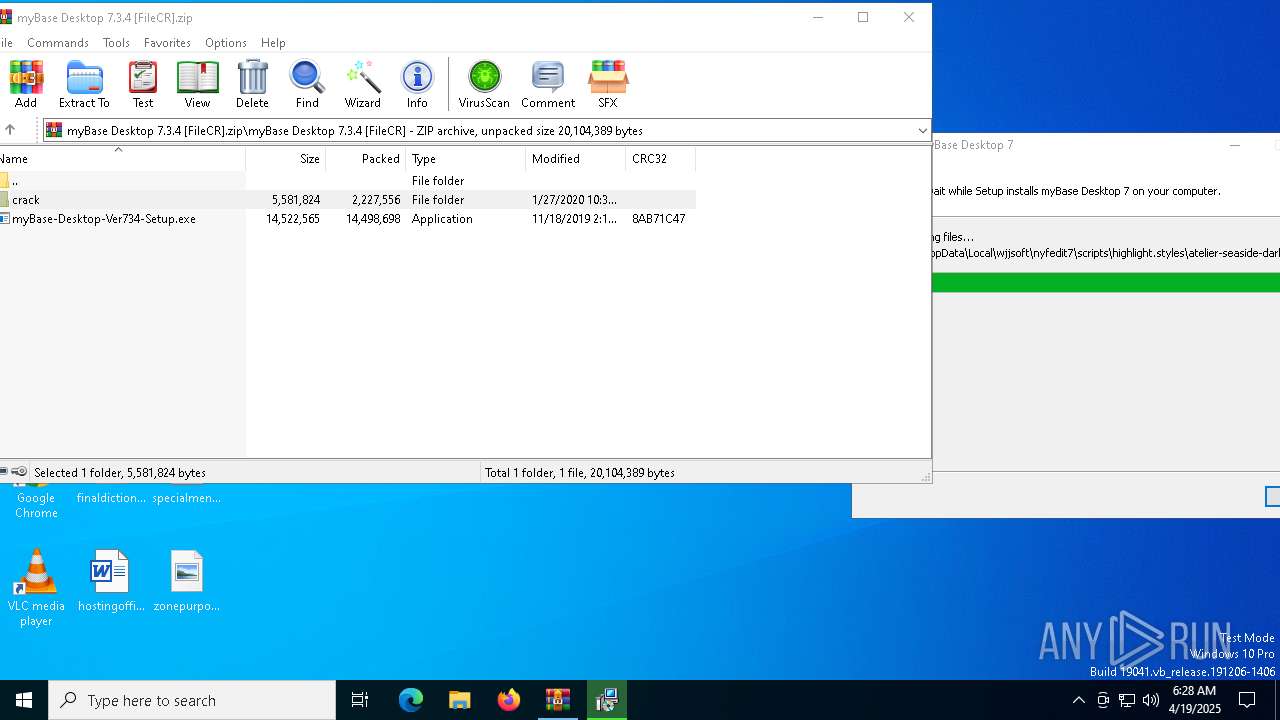This screenshot has height=720, width=1280.
Task: Launch the Wizard tool
Action: (362, 84)
